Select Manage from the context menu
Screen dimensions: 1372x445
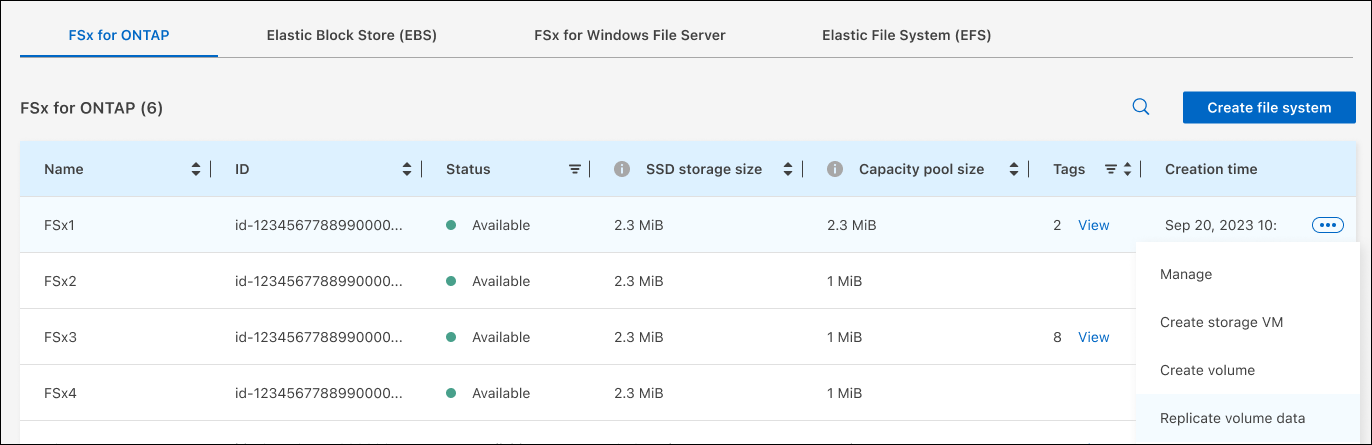point(1186,274)
